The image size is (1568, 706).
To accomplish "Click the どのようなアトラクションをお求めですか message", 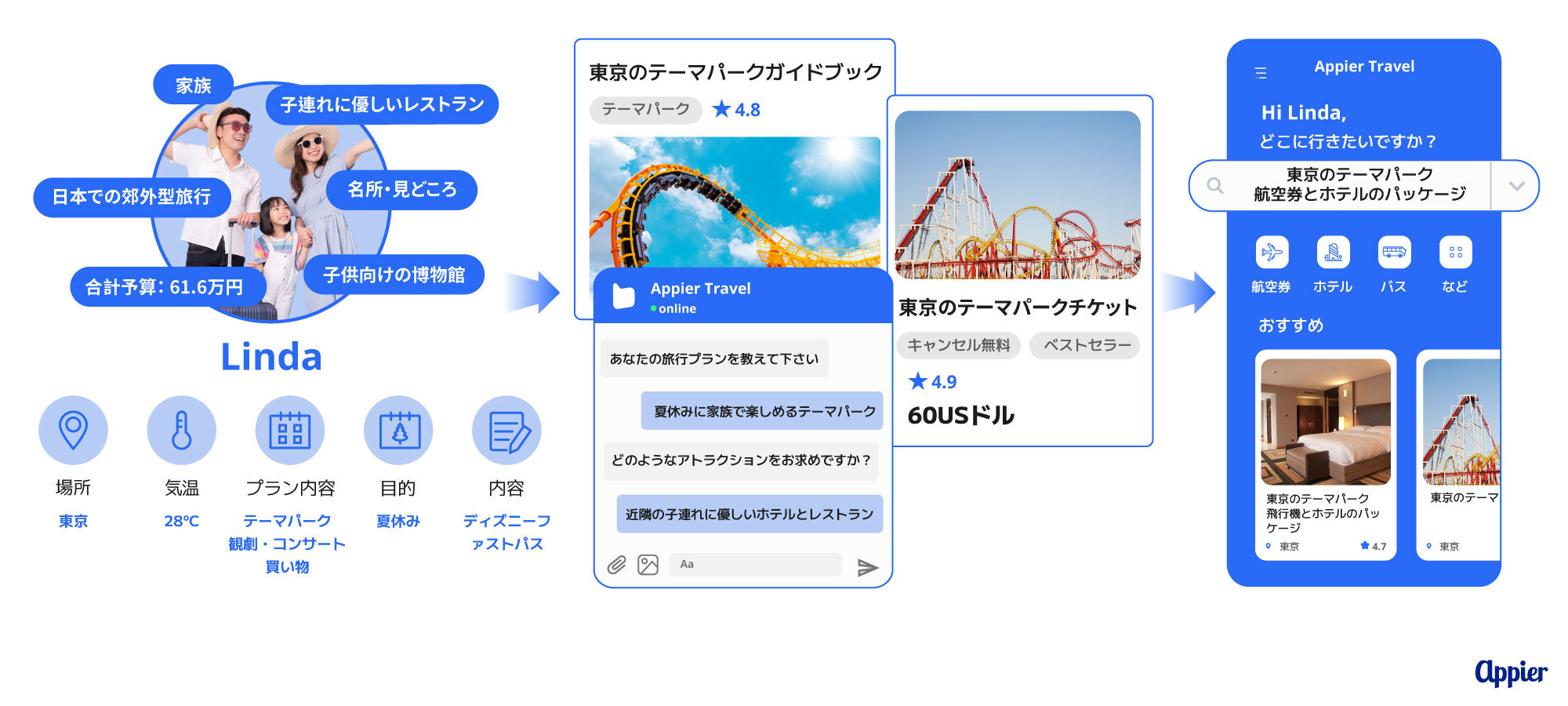I will click(740, 460).
